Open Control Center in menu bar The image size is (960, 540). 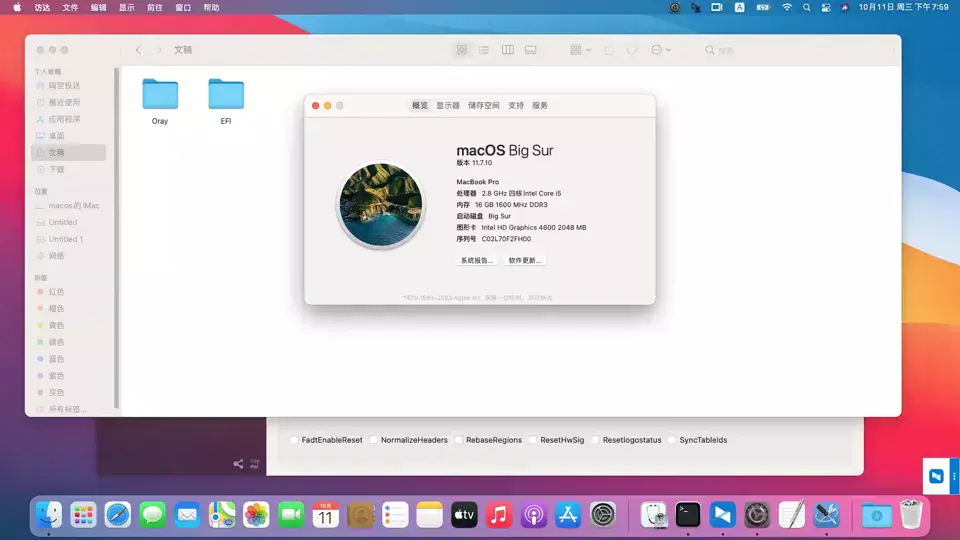click(x=826, y=7)
